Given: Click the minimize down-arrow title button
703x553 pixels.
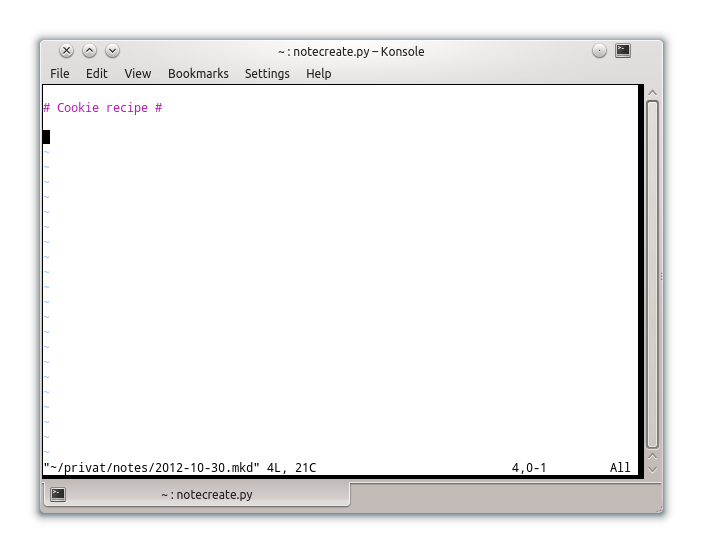Looking at the screenshot, I should click(113, 51).
